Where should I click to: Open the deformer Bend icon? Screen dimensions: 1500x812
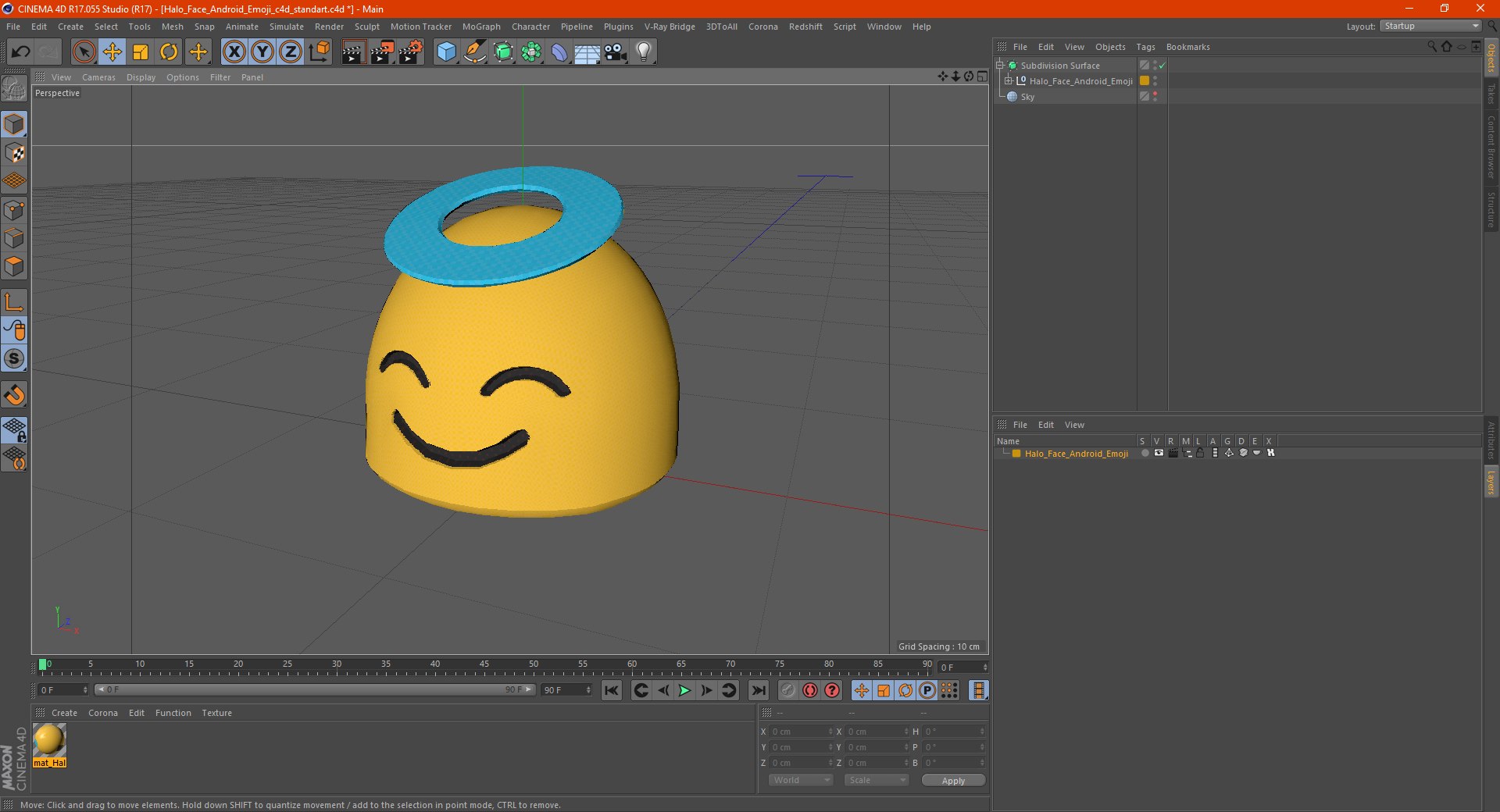tap(559, 52)
